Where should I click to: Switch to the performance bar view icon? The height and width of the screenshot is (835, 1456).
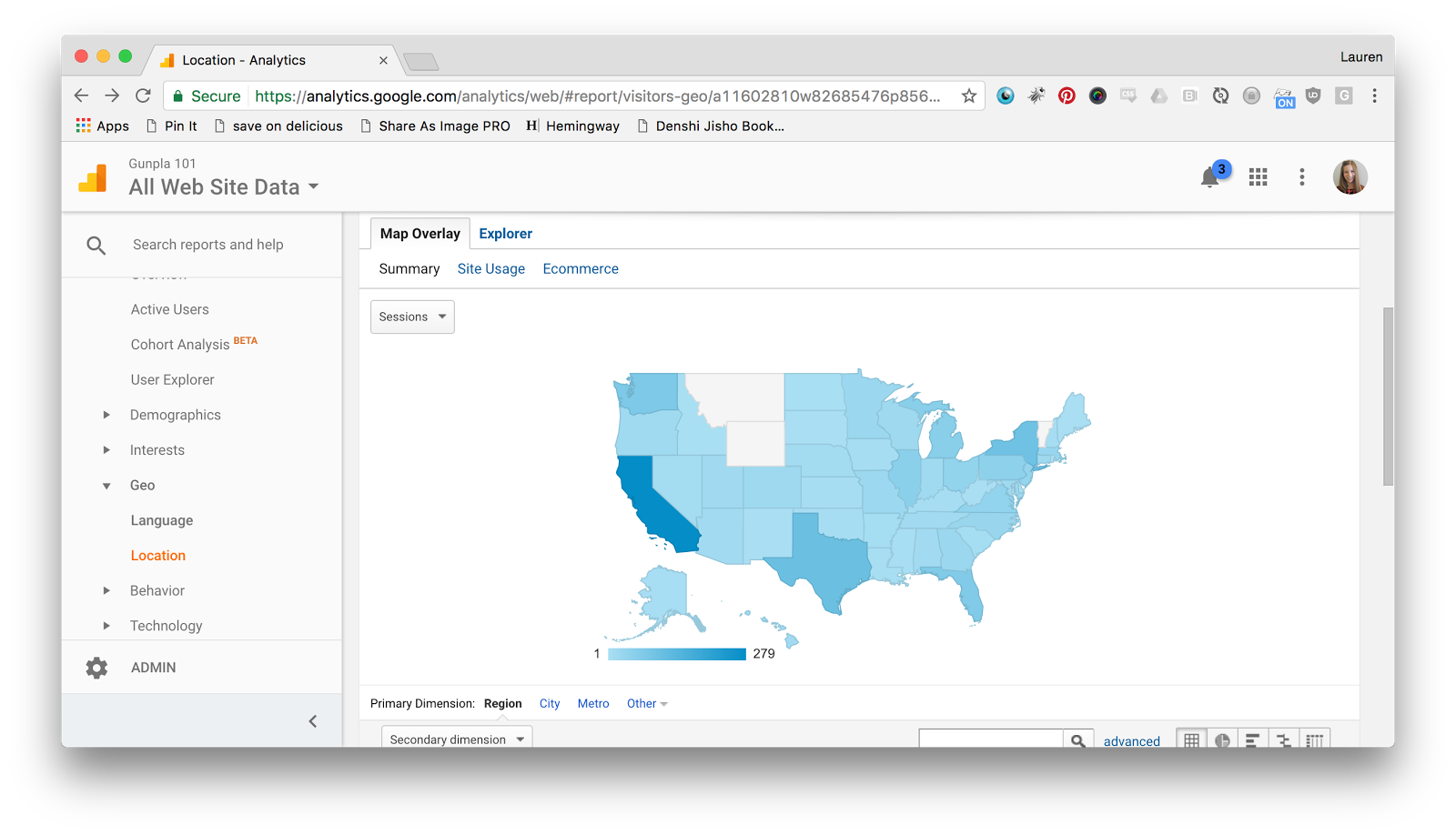tap(1253, 740)
